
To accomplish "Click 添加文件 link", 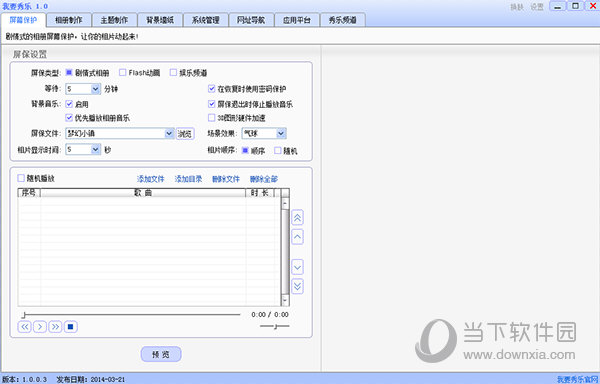I will (150, 179).
